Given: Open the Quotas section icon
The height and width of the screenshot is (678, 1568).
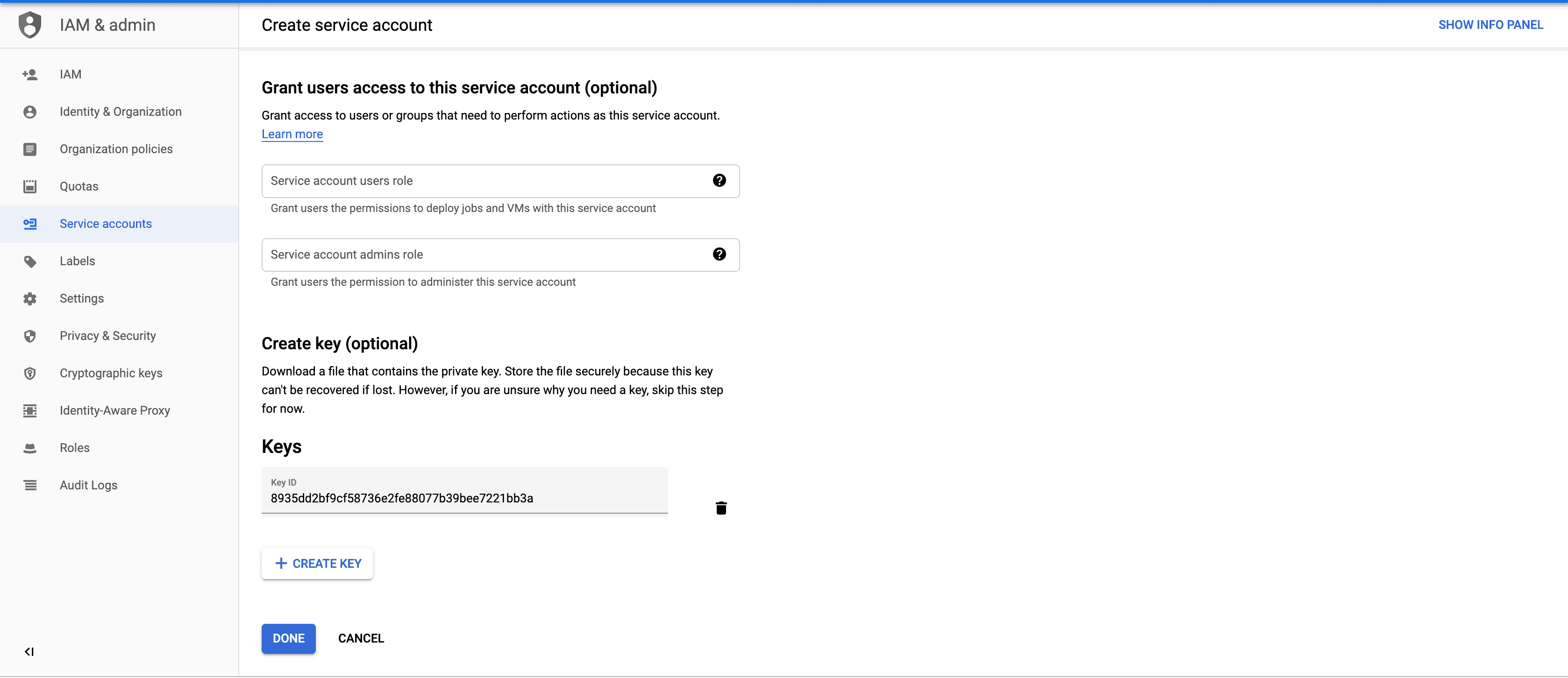Looking at the screenshot, I should pos(30,186).
